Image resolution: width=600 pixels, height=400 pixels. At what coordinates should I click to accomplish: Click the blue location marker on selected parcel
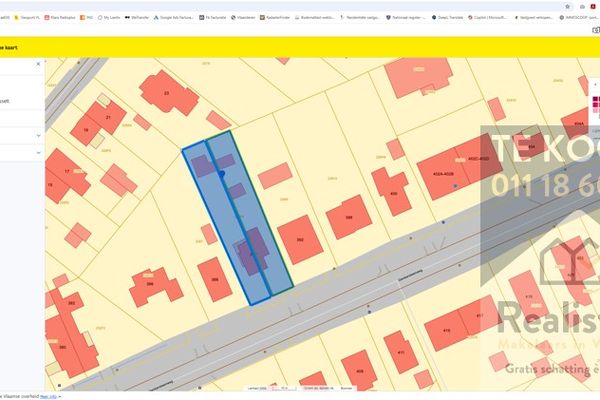[222, 174]
